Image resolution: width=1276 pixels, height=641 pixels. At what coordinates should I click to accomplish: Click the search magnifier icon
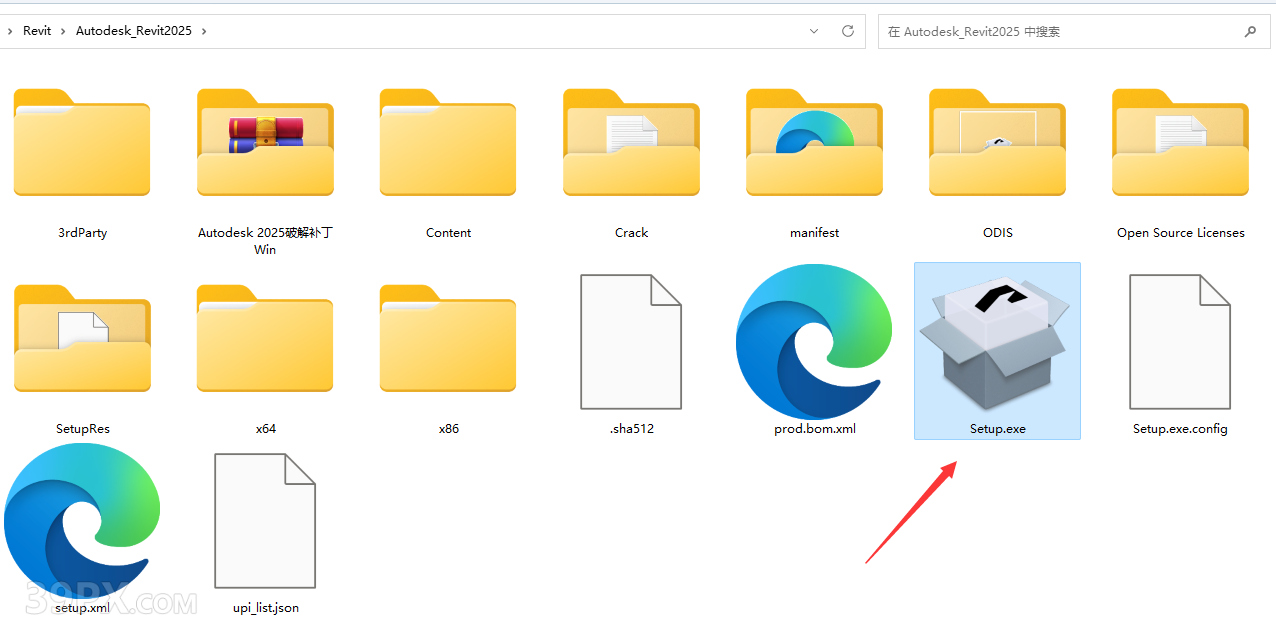[x=1250, y=31]
